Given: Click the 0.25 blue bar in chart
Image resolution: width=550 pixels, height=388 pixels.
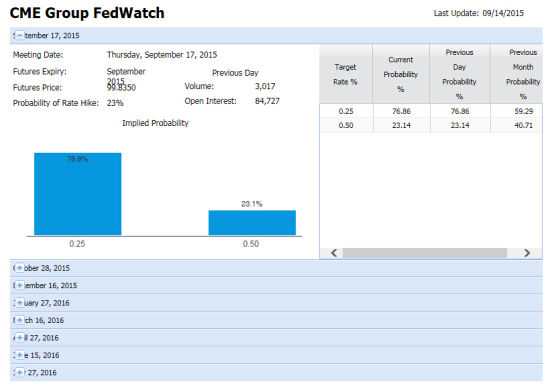Looking at the screenshot, I should point(78,194).
